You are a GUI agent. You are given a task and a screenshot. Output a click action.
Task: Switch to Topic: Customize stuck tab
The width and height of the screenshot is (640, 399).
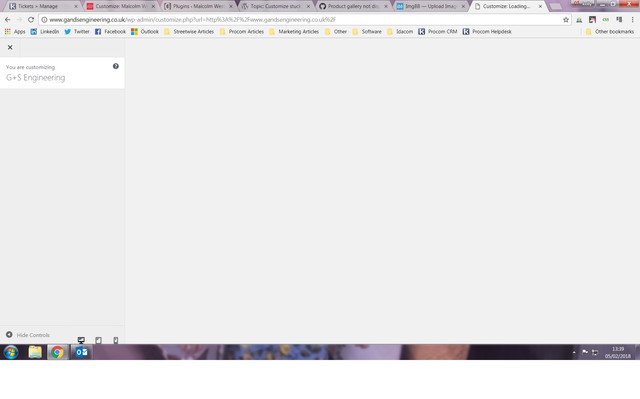pyautogui.click(x=276, y=6)
